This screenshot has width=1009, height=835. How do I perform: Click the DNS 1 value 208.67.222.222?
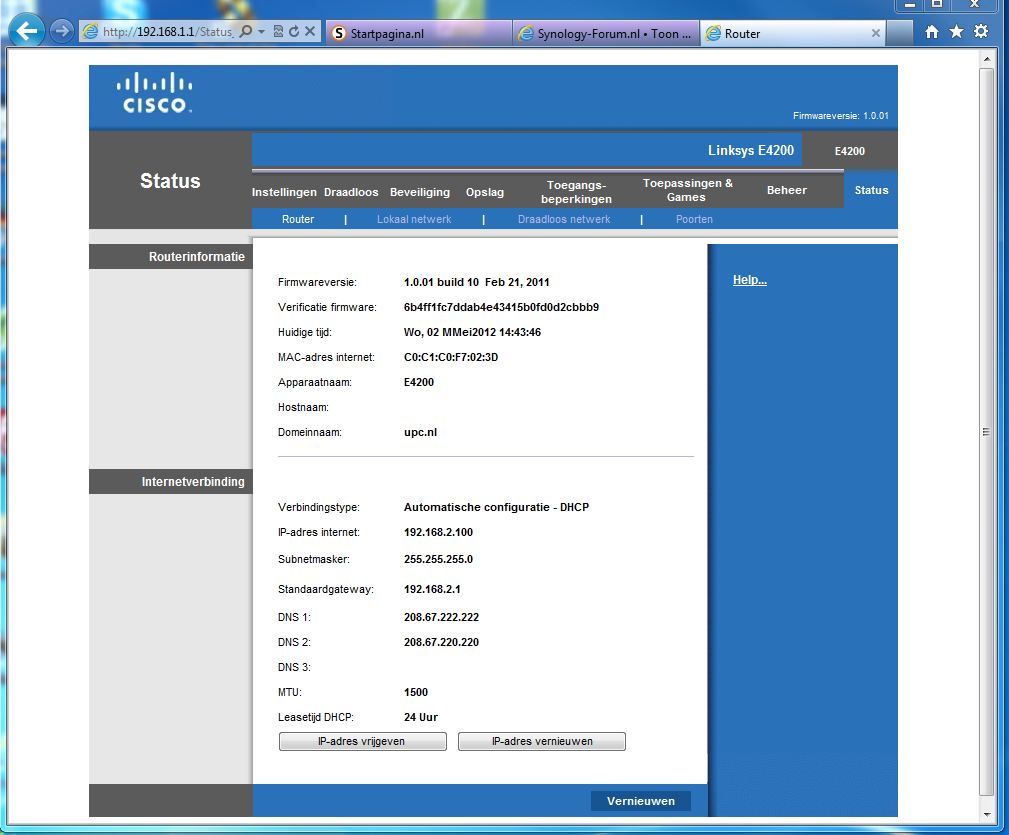click(x=441, y=617)
